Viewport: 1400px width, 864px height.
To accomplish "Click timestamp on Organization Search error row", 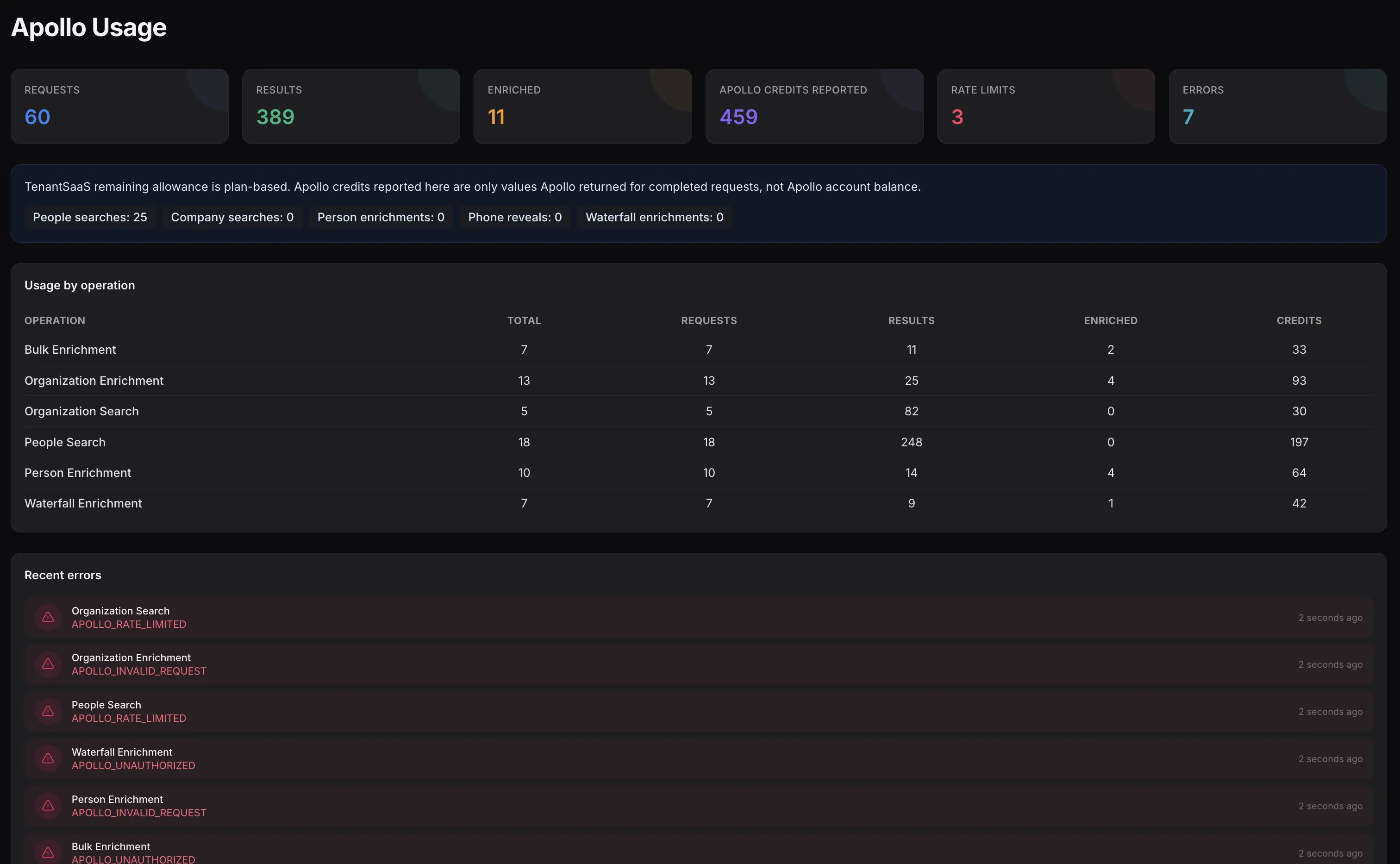I will pos(1330,618).
